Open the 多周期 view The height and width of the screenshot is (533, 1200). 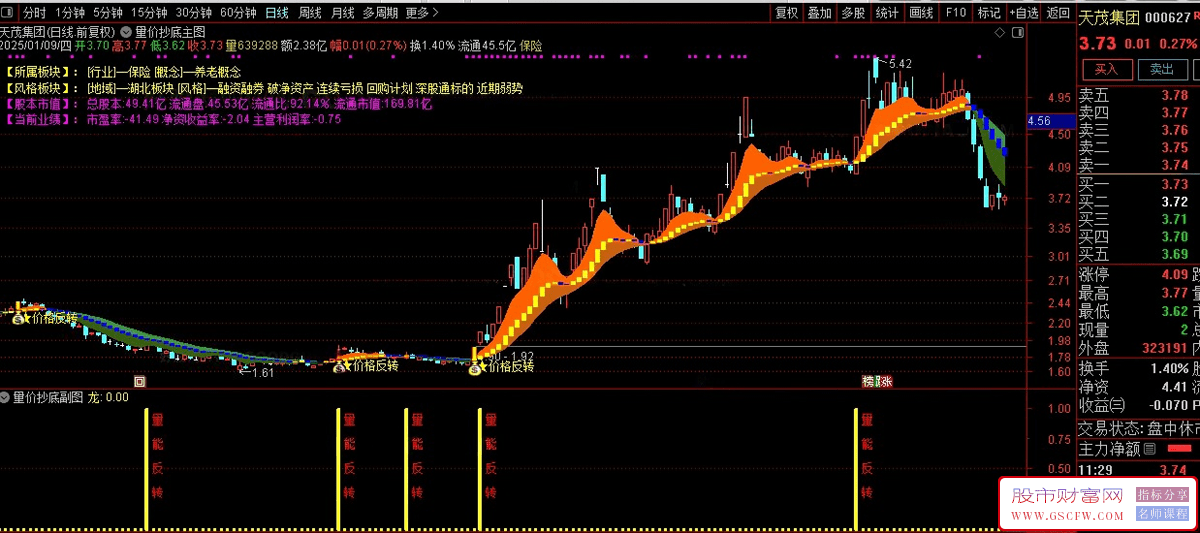(380, 13)
